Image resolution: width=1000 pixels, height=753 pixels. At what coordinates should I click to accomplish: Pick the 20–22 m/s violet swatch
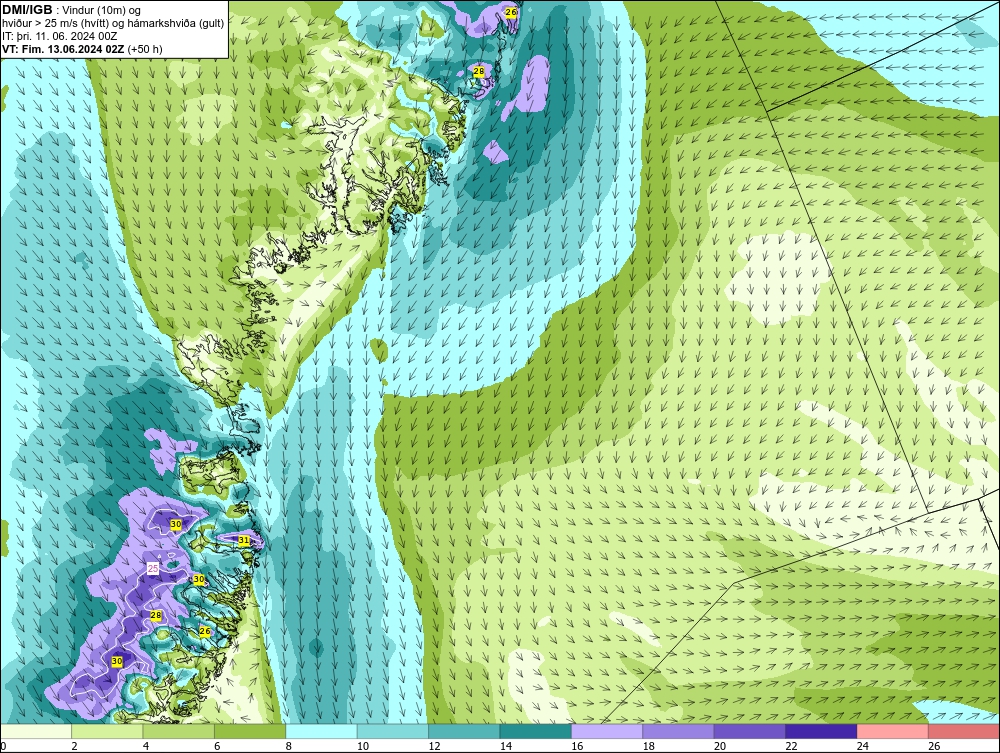750,731
